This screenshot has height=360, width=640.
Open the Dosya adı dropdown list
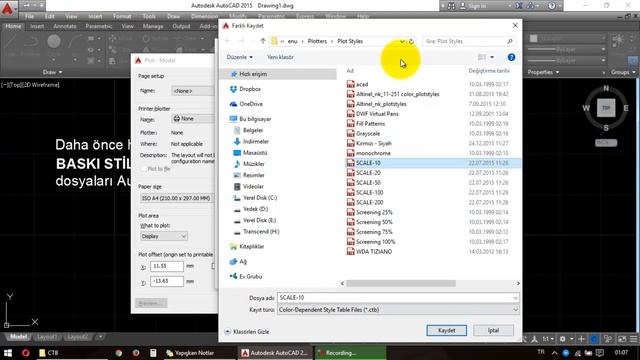click(515, 298)
